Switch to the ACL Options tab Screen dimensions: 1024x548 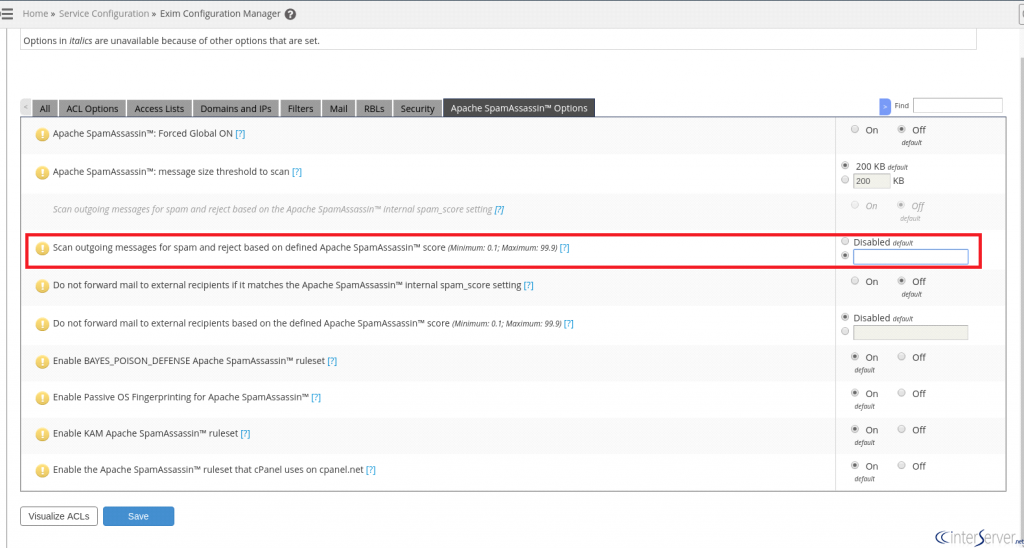92,108
